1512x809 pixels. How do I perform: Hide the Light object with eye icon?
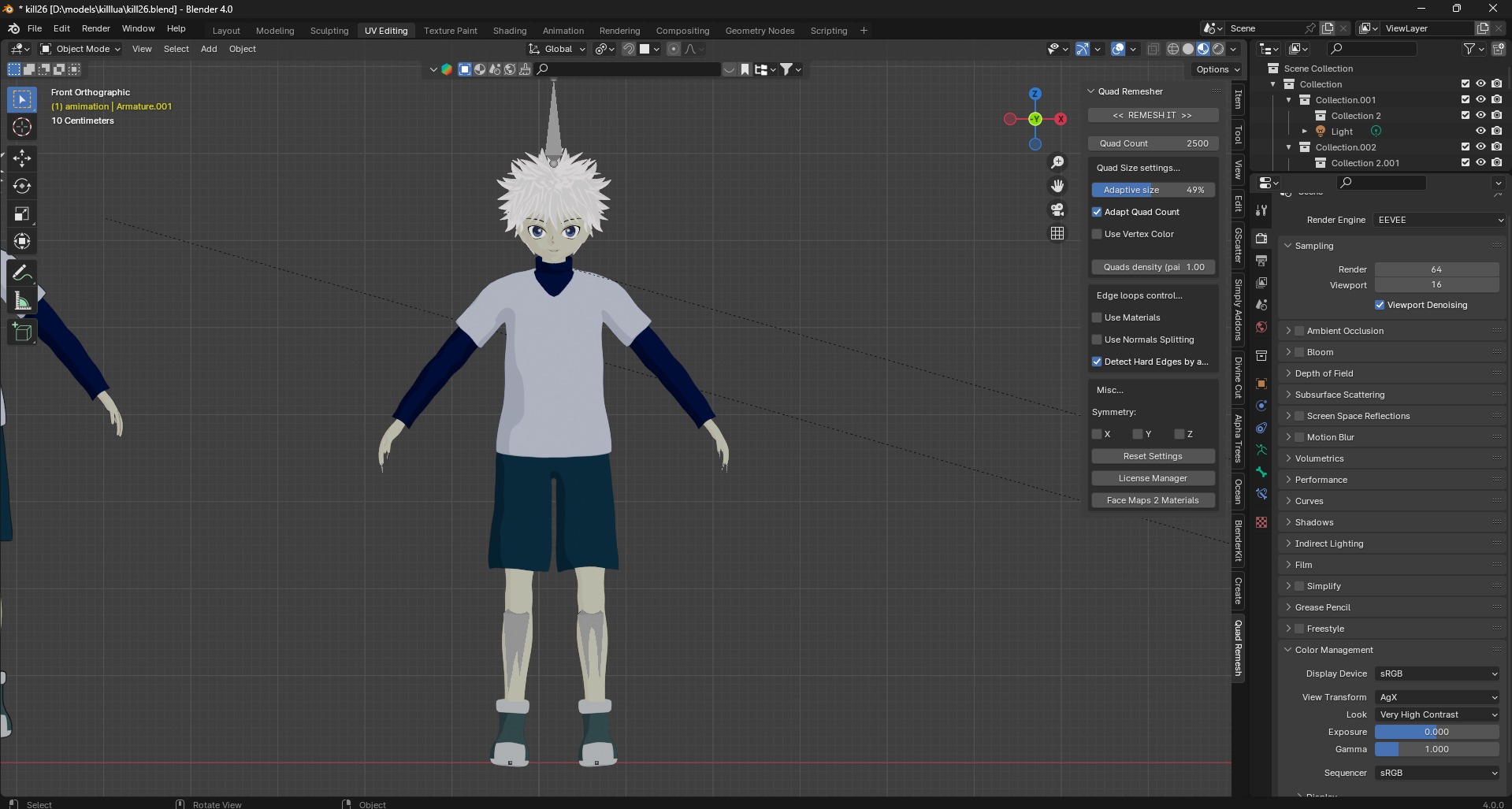(x=1480, y=132)
